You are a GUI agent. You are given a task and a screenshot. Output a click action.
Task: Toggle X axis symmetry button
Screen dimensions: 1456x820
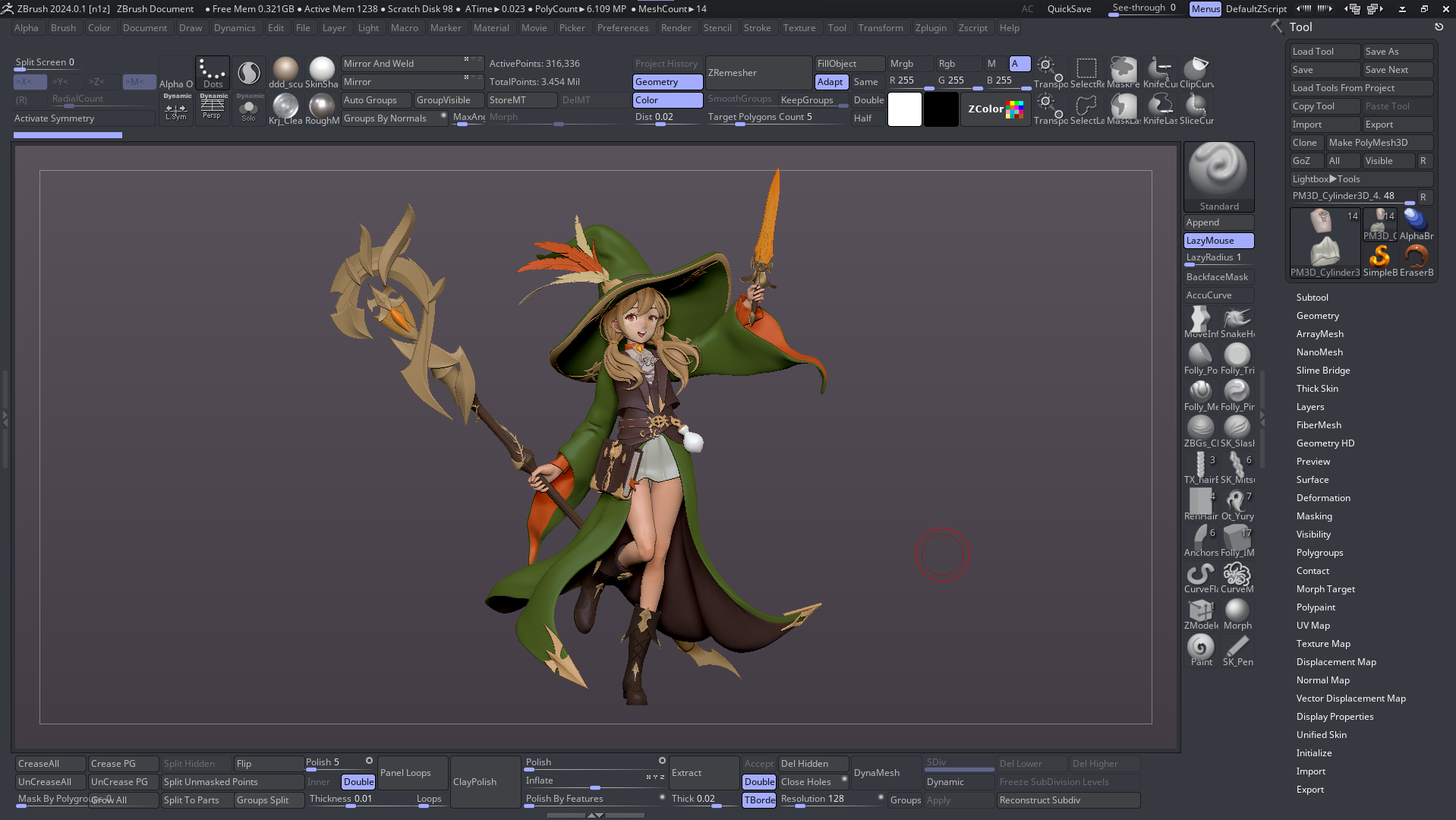coord(30,81)
